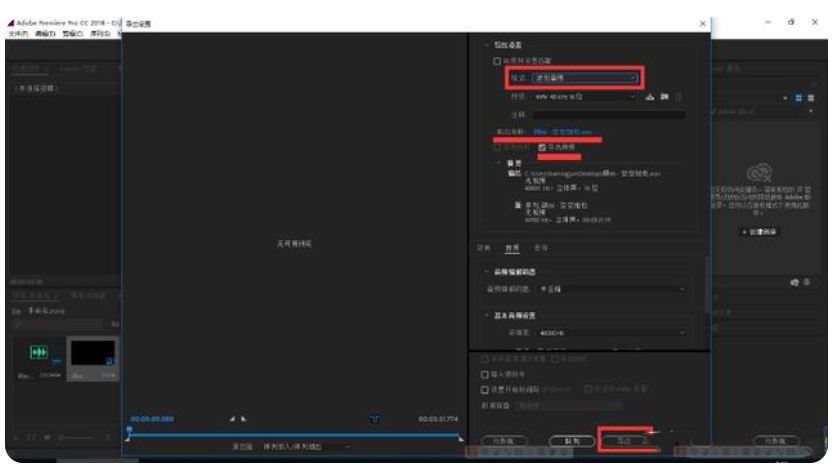Select the black sequence thumbnail in project bin
Viewport: 832px width, 466px height.
click(x=90, y=353)
